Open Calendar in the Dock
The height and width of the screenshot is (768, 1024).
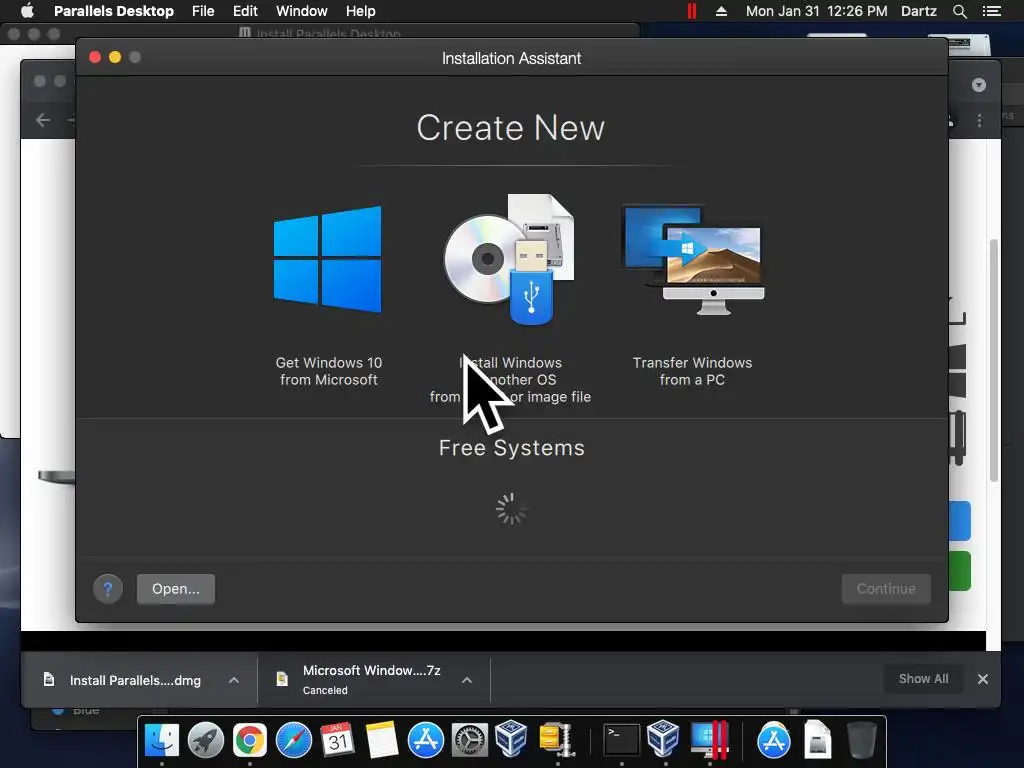pyautogui.click(x=338, y=740)
